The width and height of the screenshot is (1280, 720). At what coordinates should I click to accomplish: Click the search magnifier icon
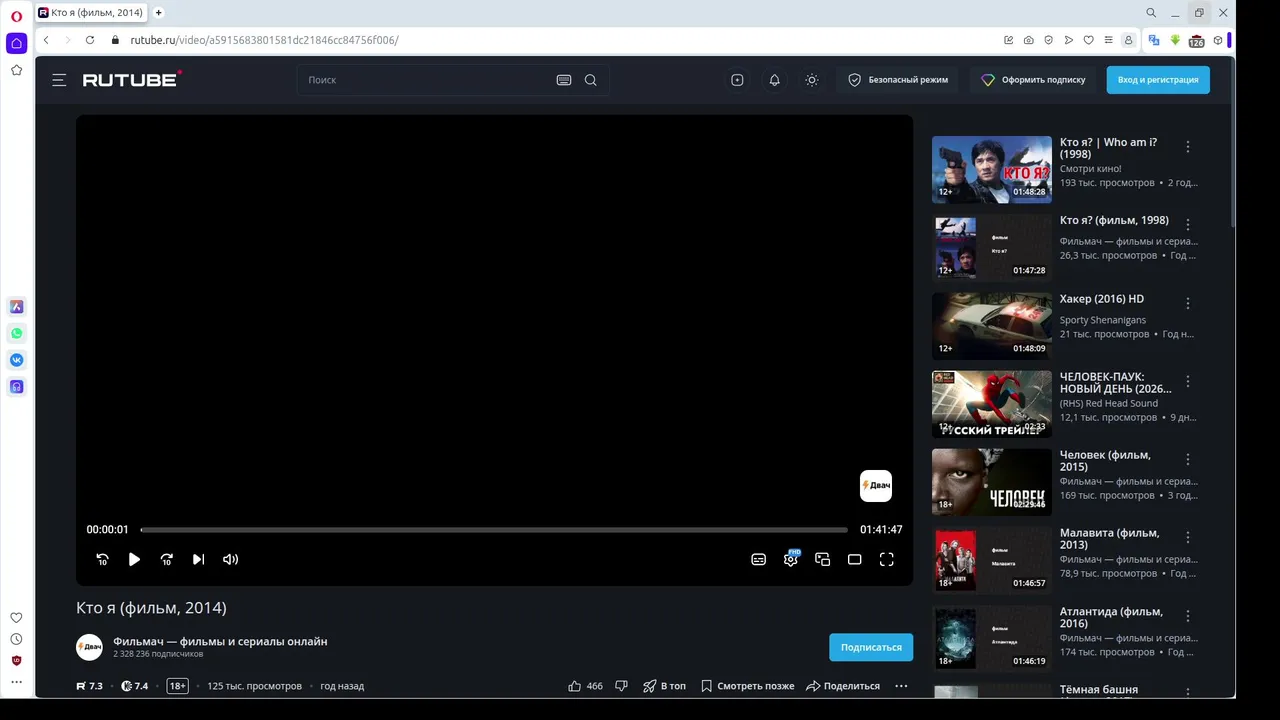[591, 80]
